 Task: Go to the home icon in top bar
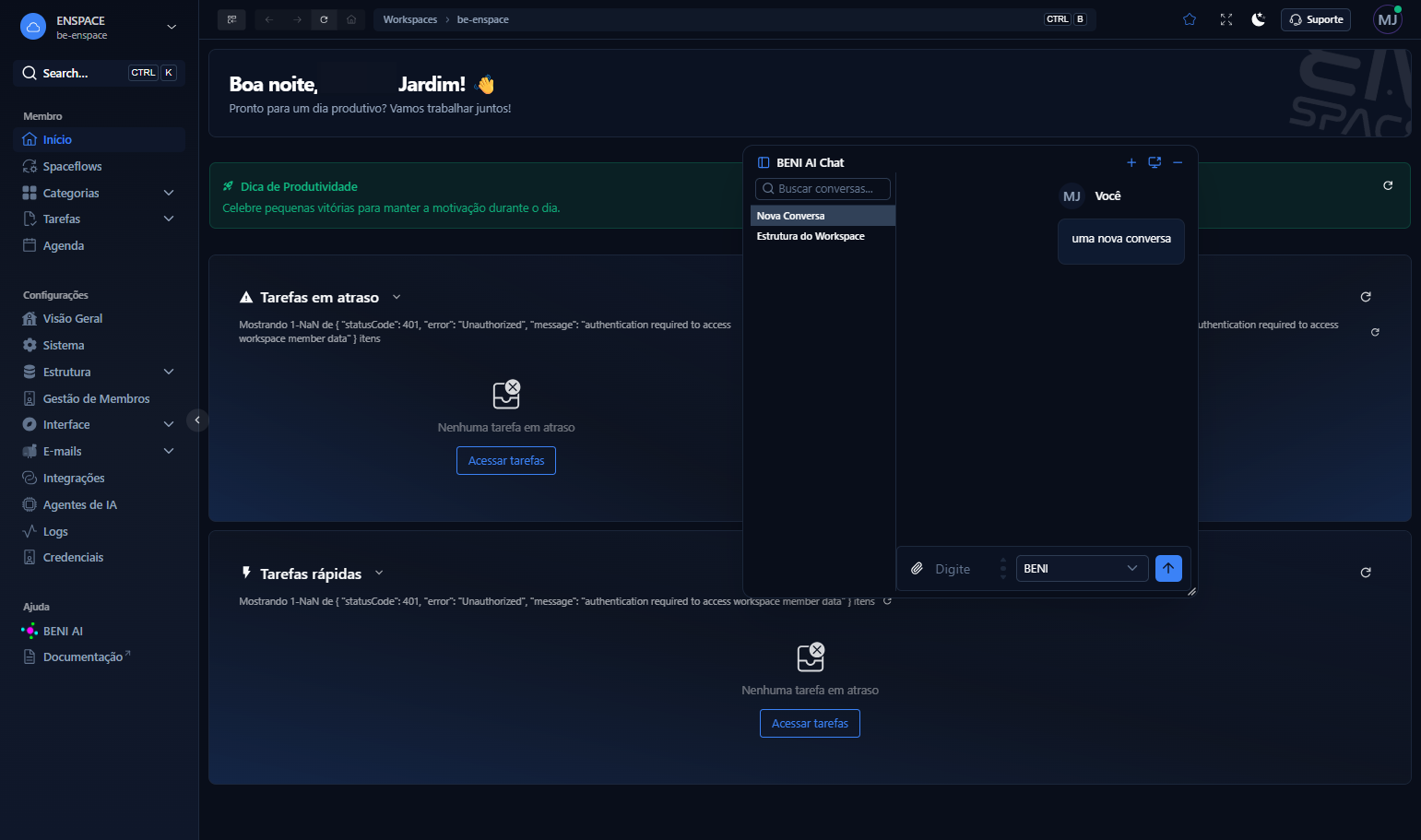[x=351, y=19]
